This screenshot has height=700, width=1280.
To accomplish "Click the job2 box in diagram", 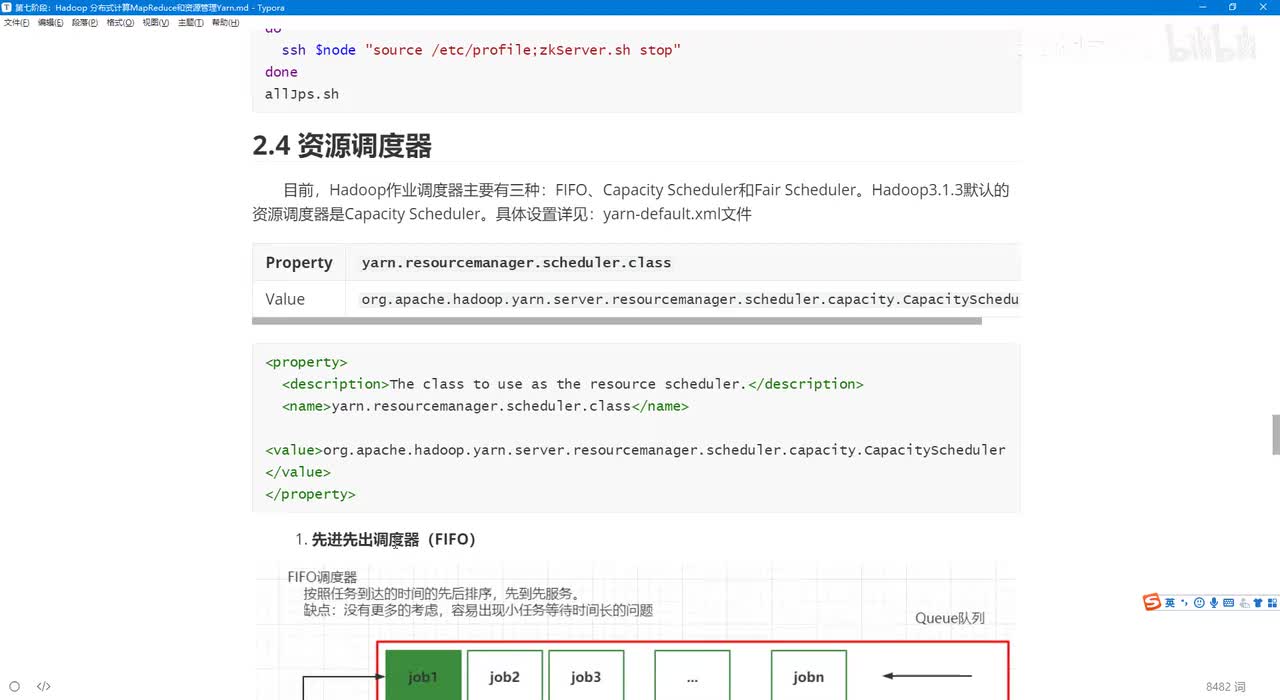I will (505, 675).
